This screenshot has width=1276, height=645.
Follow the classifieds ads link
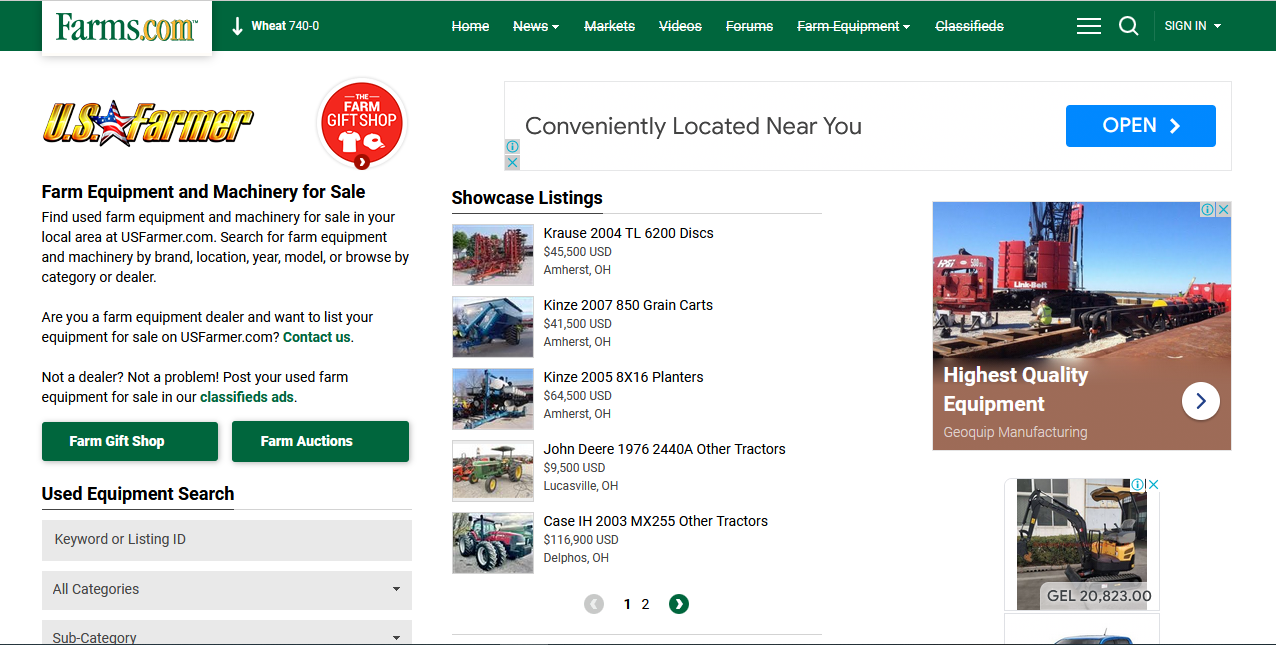point(247,397)
